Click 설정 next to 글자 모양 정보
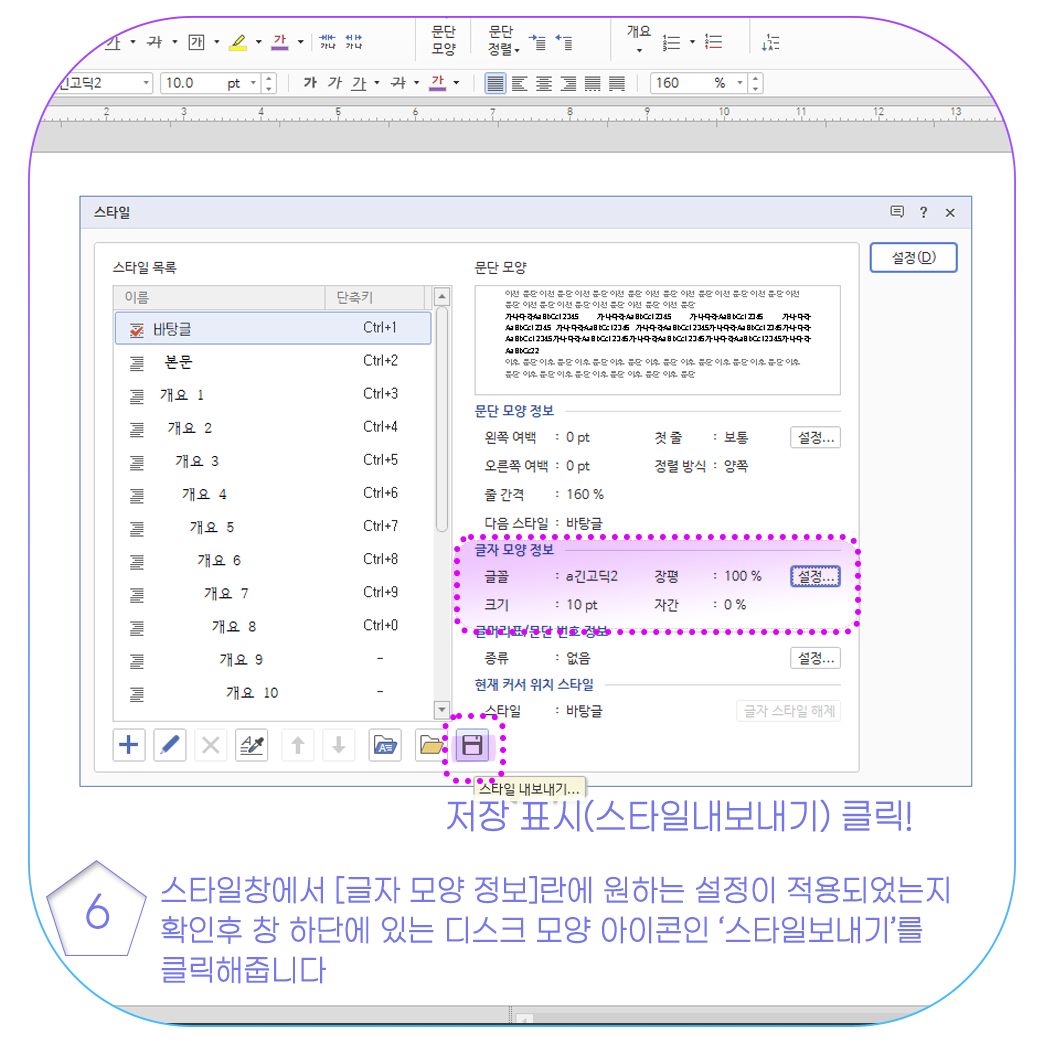The height and width of the screenshot is (1042, 1043). coord(818,576)
